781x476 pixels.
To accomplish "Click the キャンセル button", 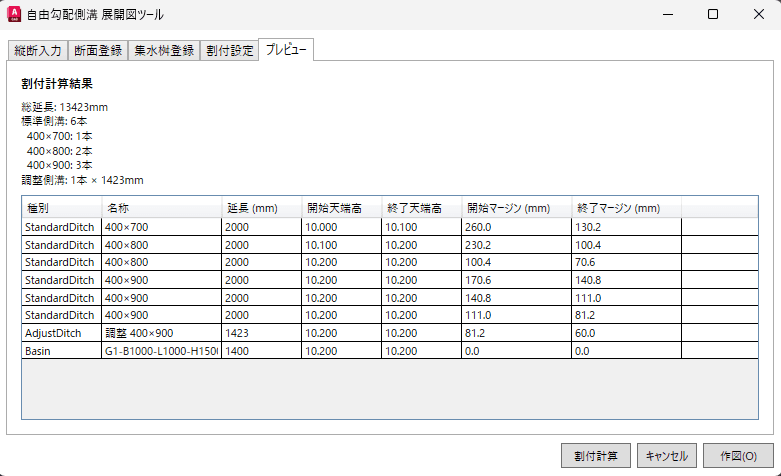I will (x=666, y=456).
